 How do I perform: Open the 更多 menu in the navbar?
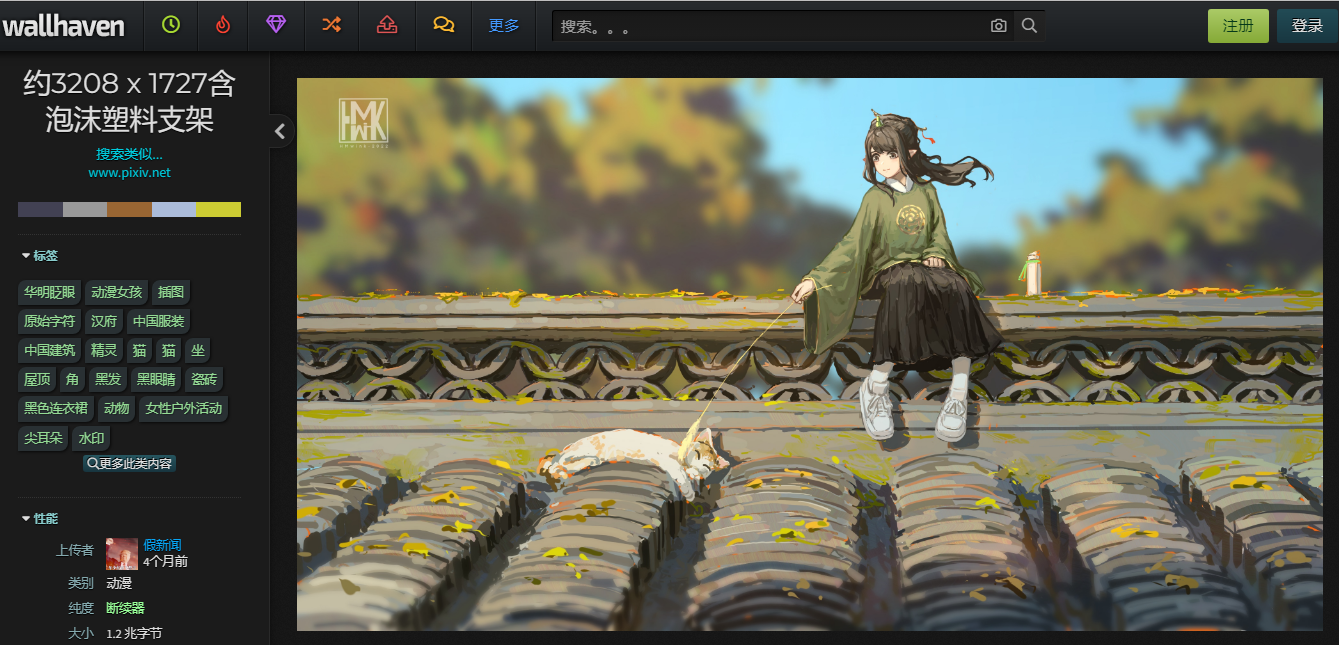pos(504,25)
